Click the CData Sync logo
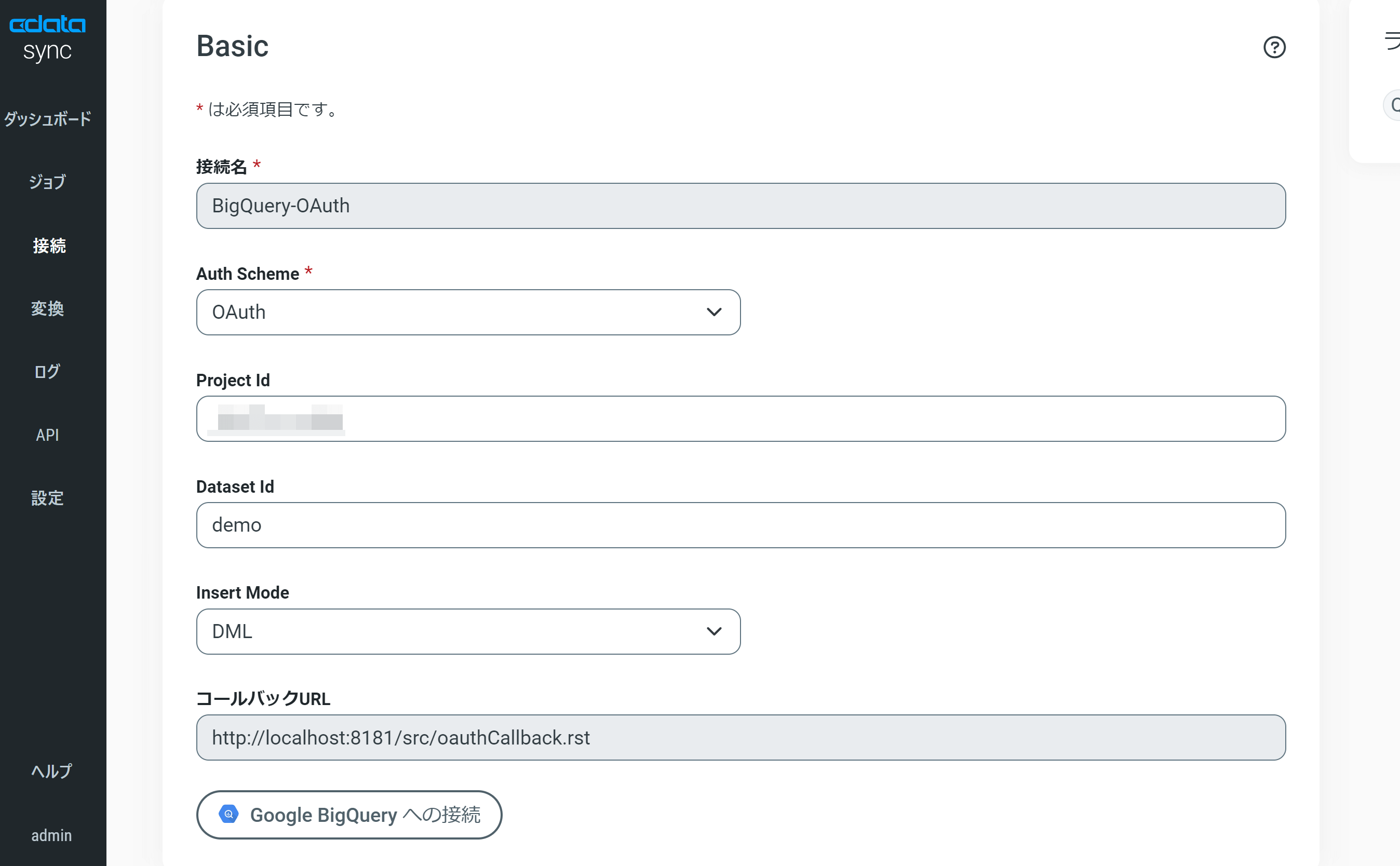 (x=48, y=38)
